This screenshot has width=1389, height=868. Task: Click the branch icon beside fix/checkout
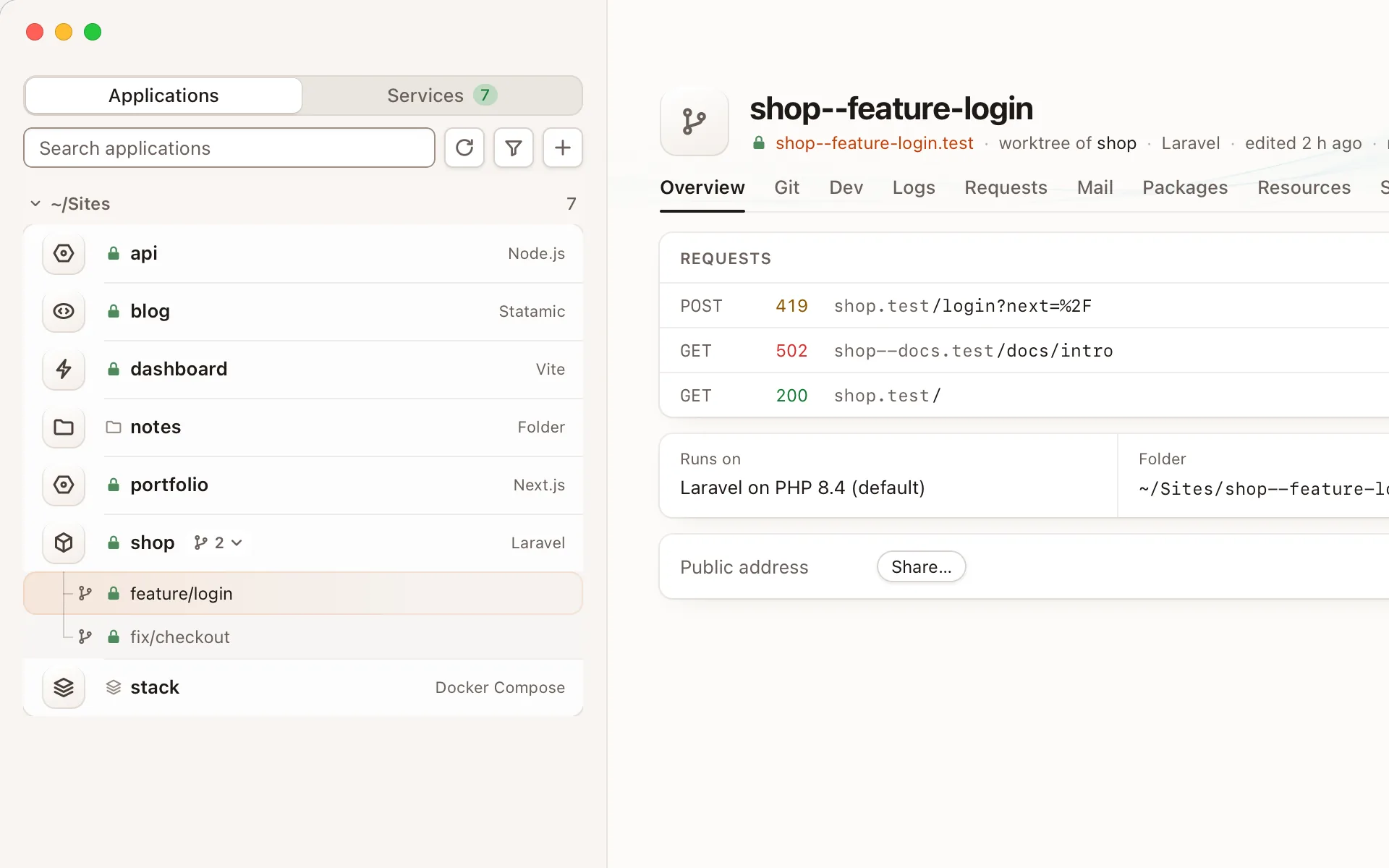pos(85,637)
